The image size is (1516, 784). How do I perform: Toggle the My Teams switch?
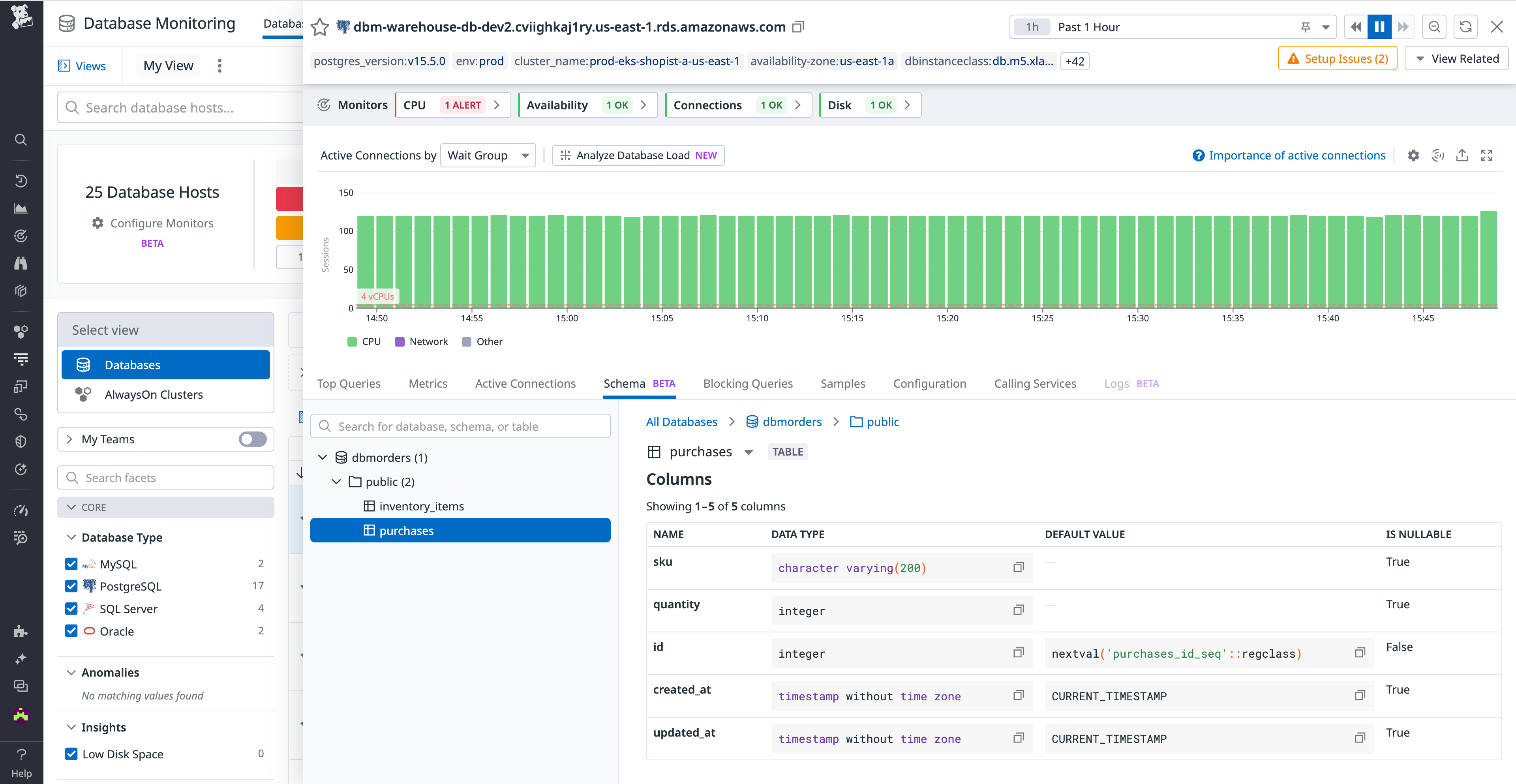[x=252, y=439]
